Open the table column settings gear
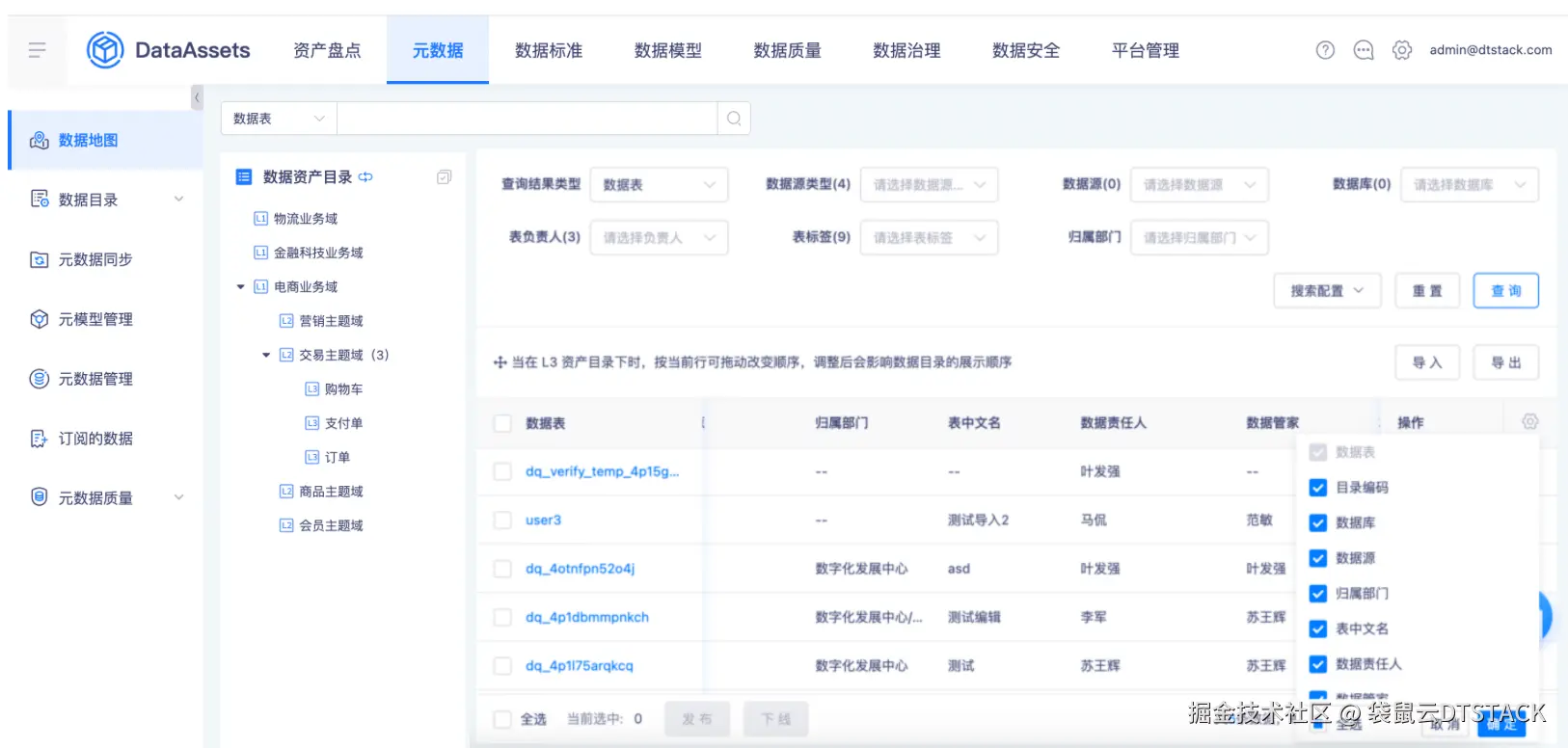The height and width of the screenshot is (748, 1568). pos(1530,422)
